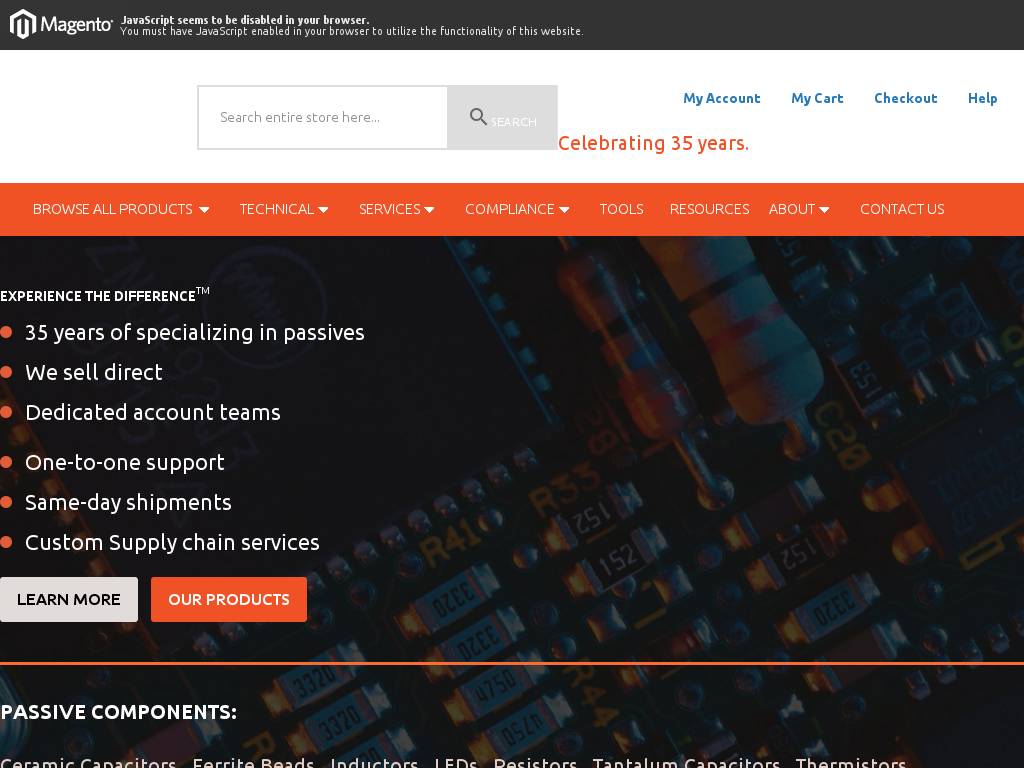Click the Our Products button
Screen dimensions: 1024x768
point(229,599)
